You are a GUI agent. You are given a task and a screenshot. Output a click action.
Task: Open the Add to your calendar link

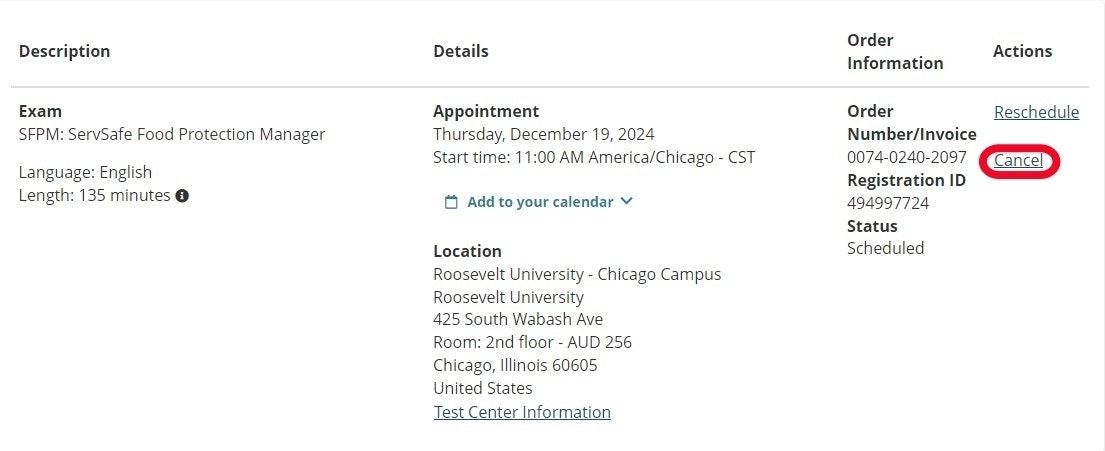540,202
